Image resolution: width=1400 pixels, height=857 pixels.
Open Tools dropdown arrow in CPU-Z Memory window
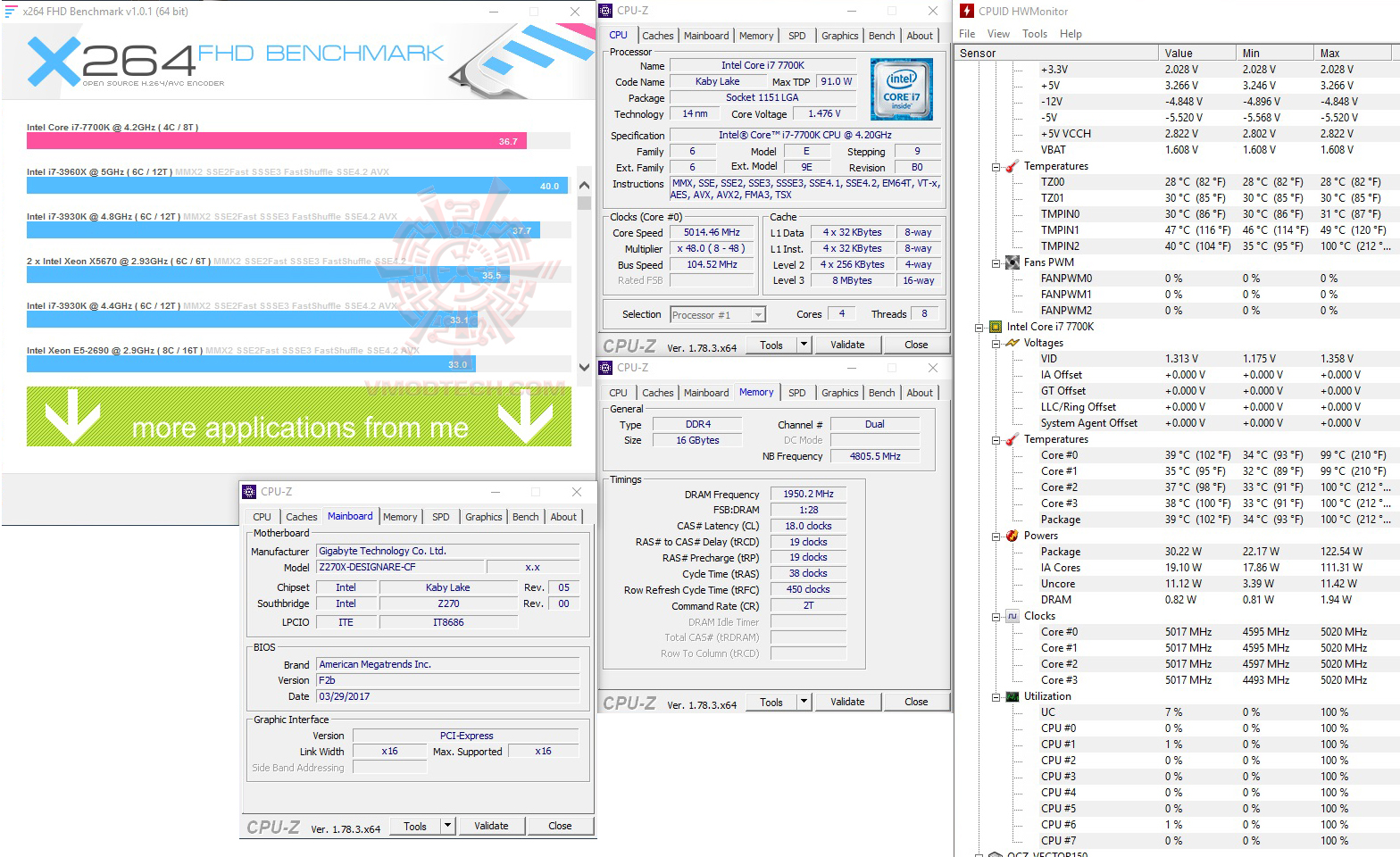coord(804,702)
